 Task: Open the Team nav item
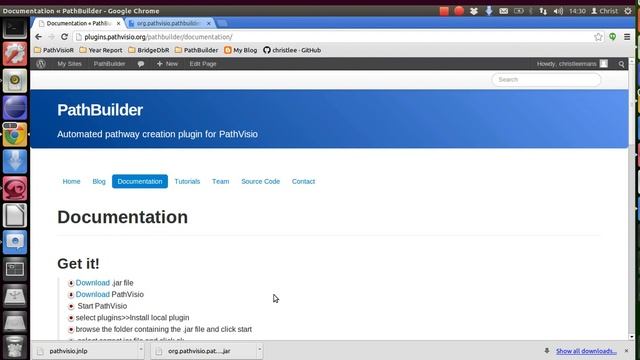(x=221, y=181)
